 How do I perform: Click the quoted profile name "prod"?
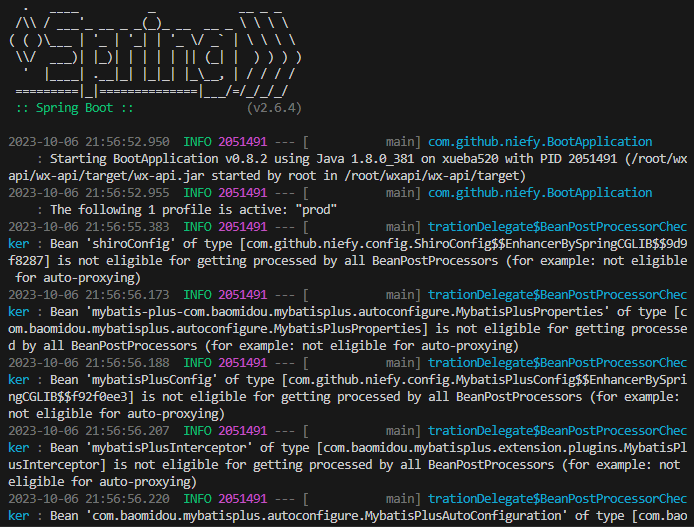tap(316, 210)
